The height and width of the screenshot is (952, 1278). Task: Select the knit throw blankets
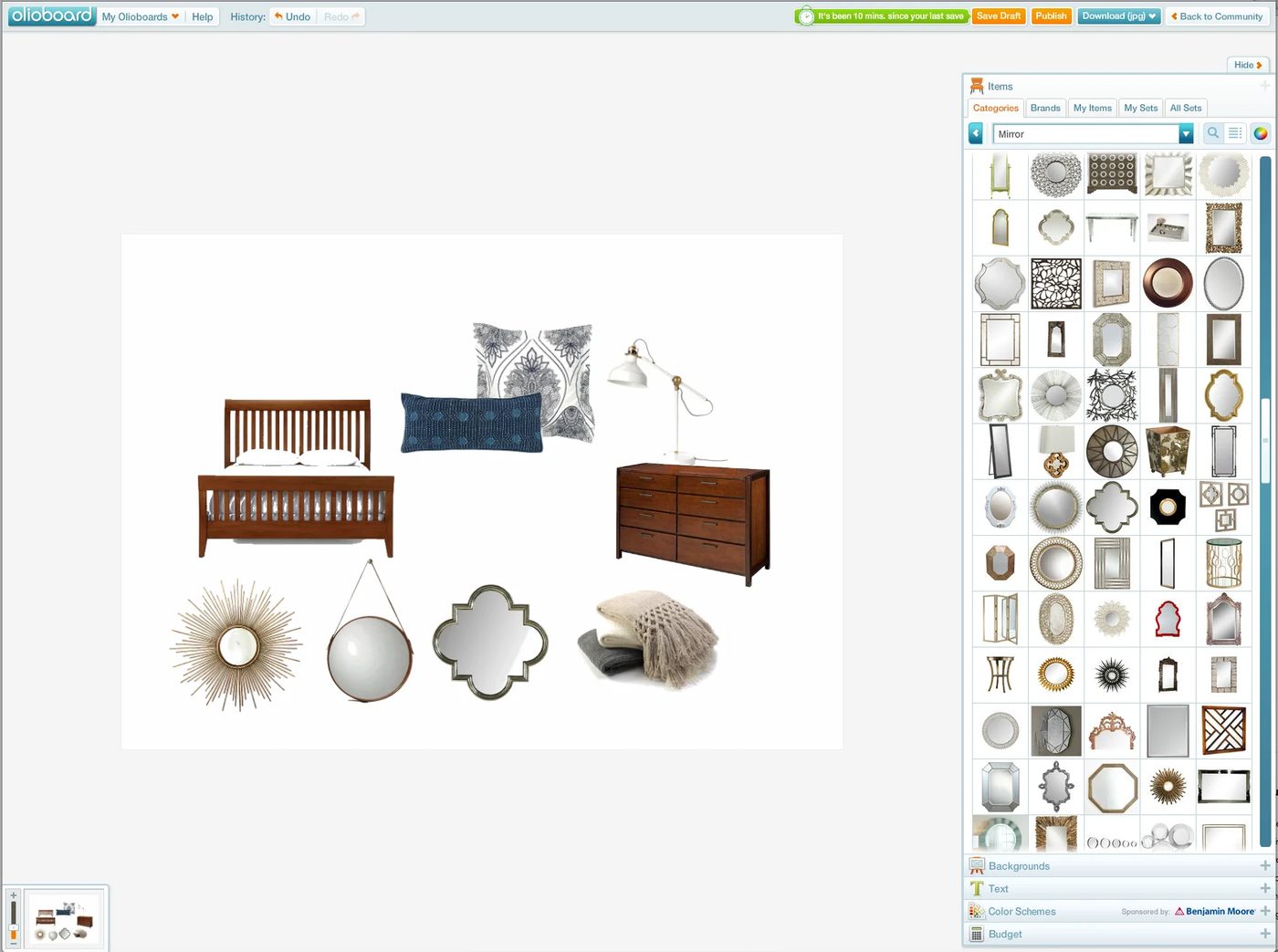(x=650, y=639)
